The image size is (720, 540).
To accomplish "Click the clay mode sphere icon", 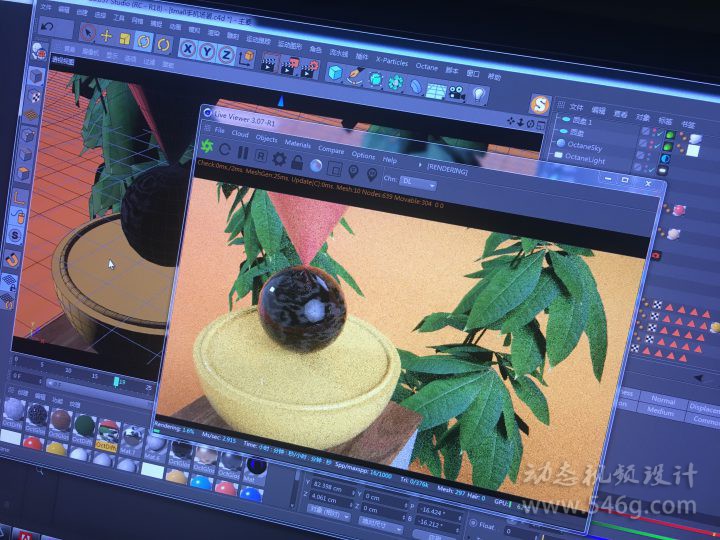I will click(315, 164).
